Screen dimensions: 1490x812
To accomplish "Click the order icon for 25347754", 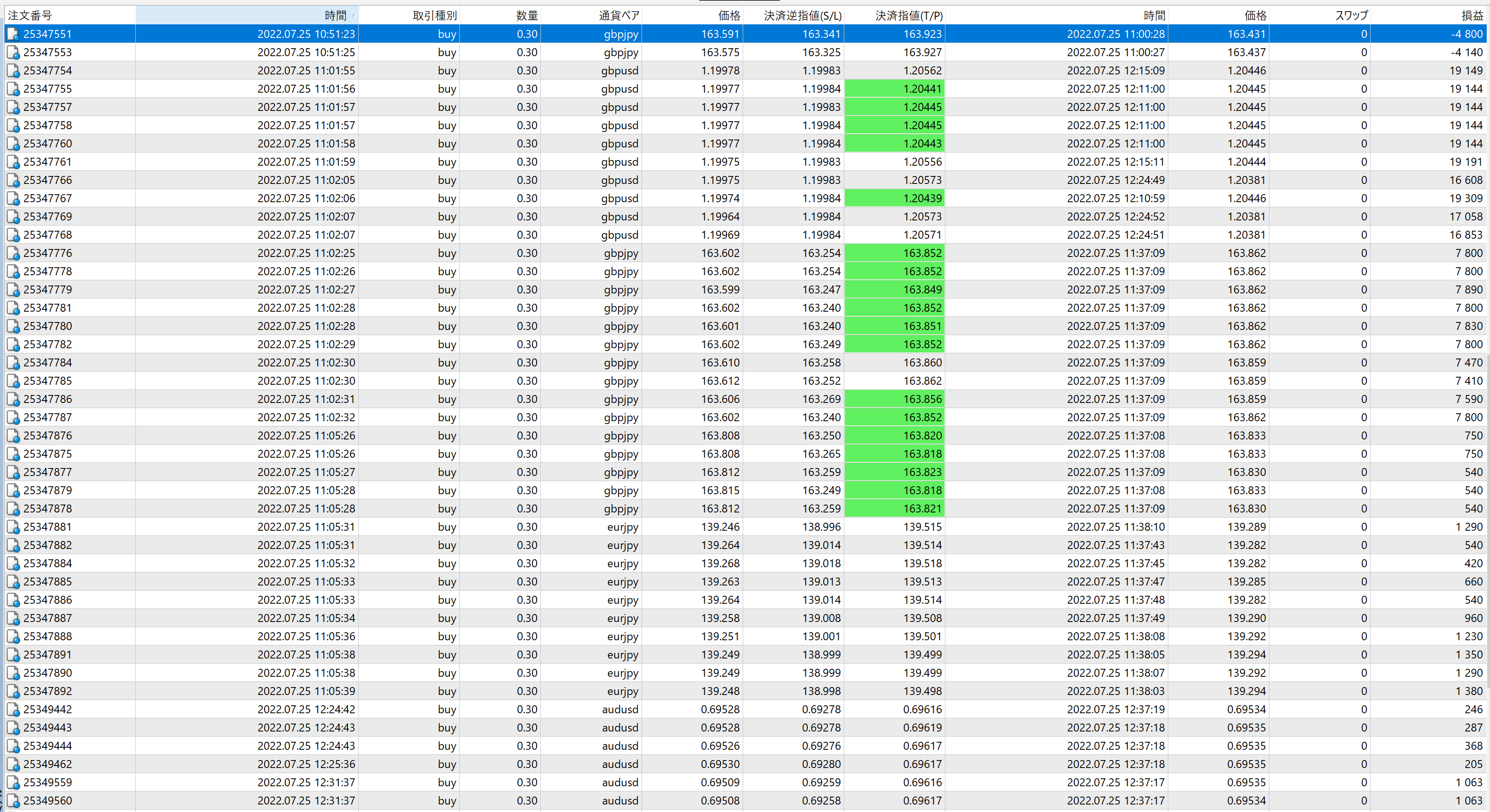I will [x=13, y=71].
